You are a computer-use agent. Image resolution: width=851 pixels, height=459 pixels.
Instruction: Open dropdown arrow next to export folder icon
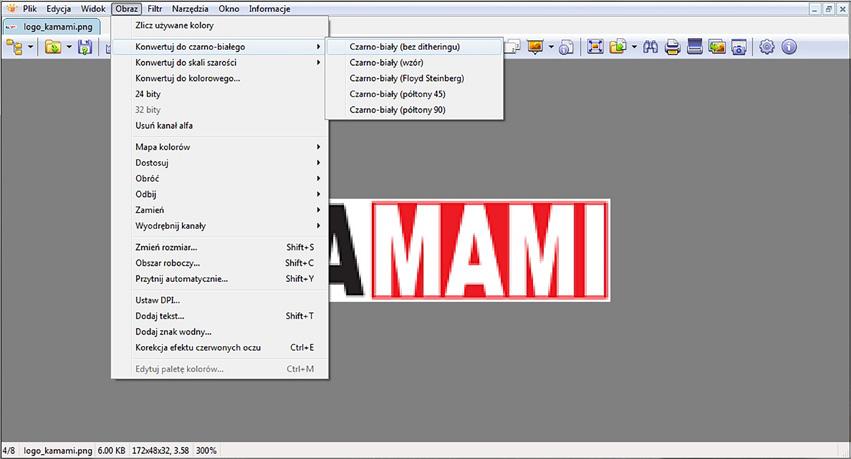[634, 47]
